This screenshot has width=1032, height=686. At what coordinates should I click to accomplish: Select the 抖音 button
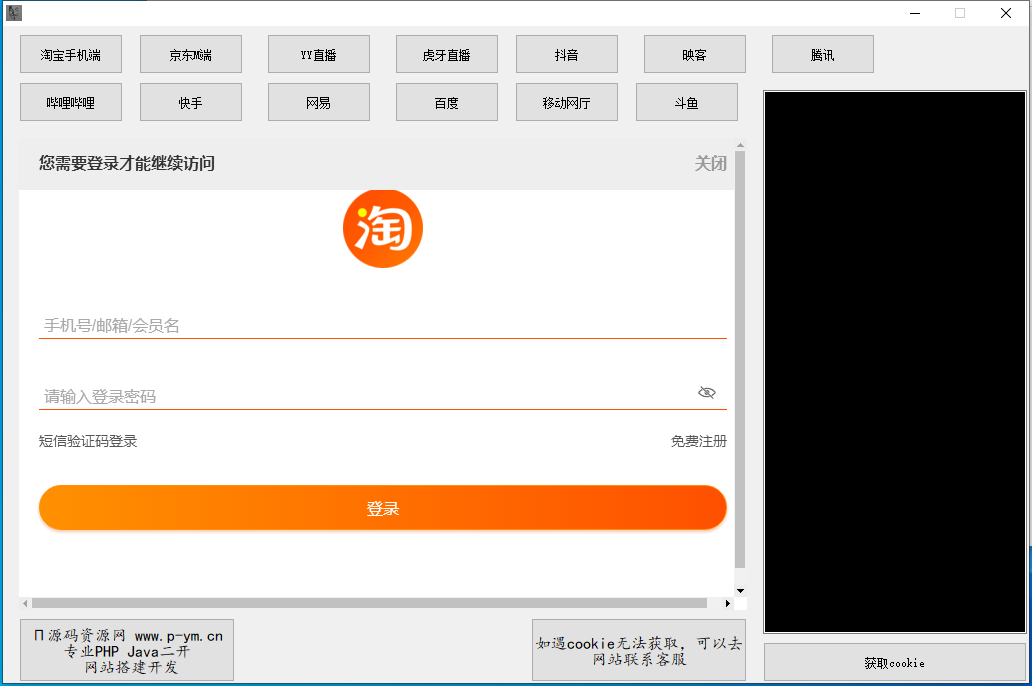(x=567, y=55)
